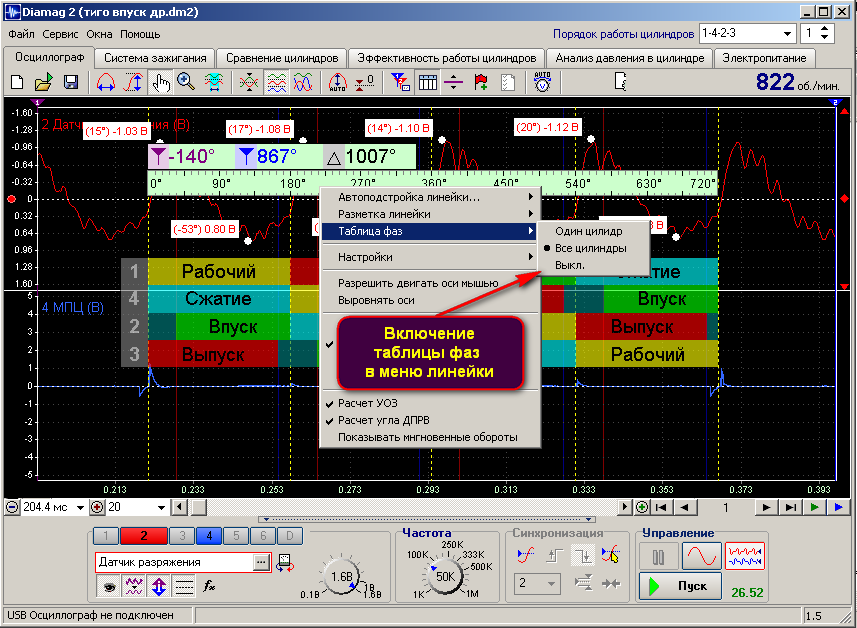Viewport: 857px width, 628px height.
Task: Increase the cylinder number spinner value
Action: point(825,28)
